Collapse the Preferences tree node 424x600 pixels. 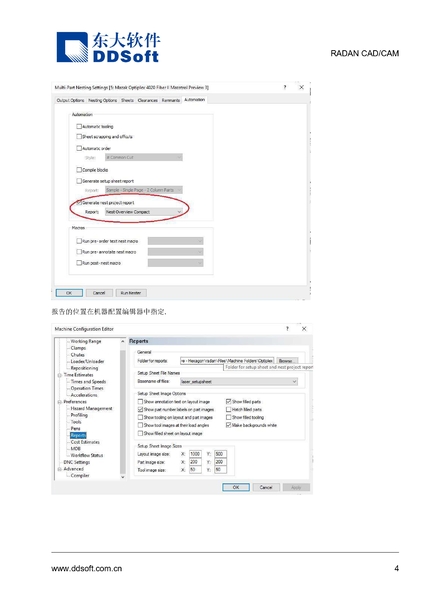[x=60, y=402]
